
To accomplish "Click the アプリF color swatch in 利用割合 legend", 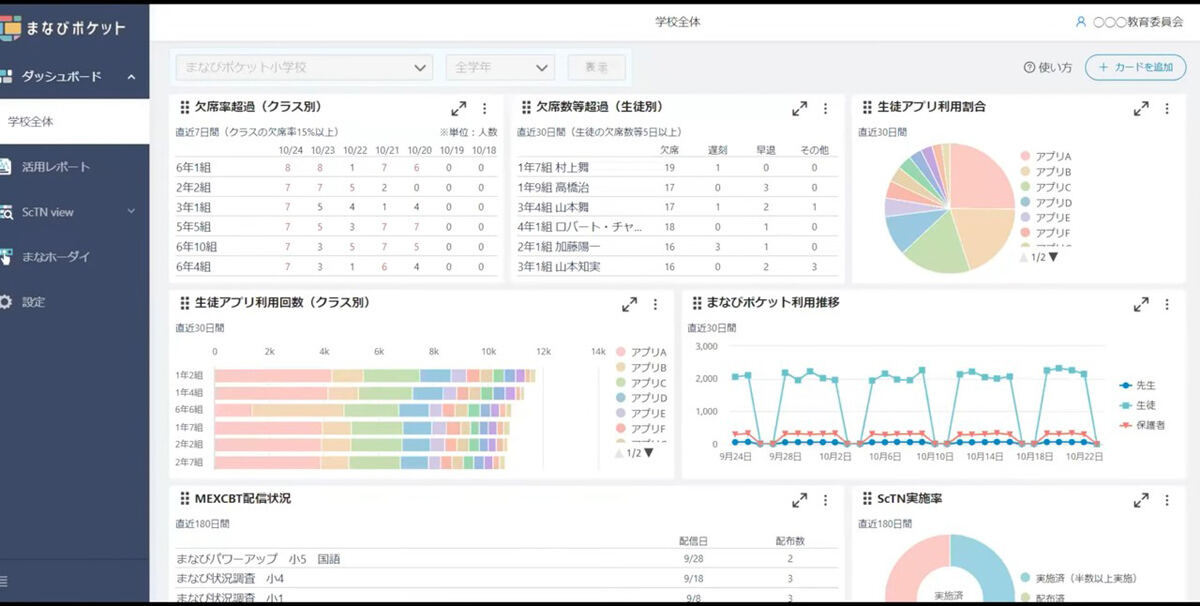I will (1024, 232).
